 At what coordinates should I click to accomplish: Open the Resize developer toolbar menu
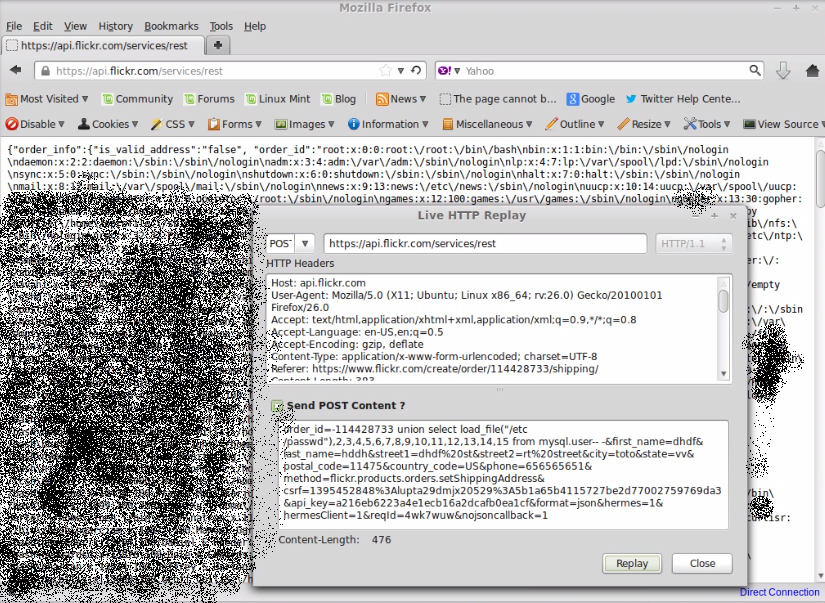pos(644,124)
